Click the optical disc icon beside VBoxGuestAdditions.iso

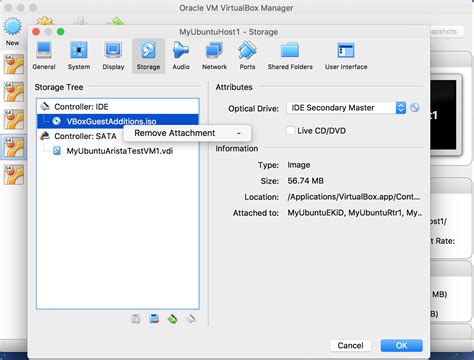(57, 121)
